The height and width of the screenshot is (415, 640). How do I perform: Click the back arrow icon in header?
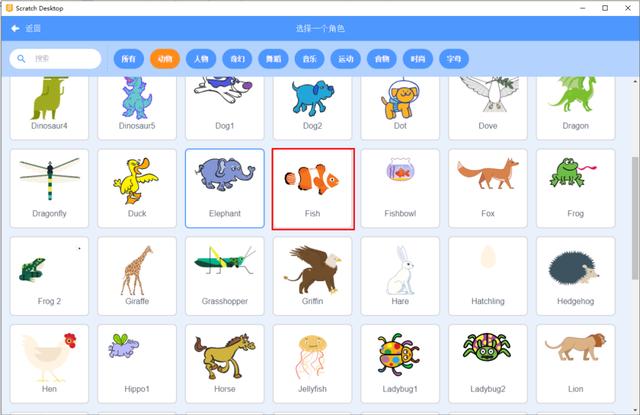[x=16, y=28]
